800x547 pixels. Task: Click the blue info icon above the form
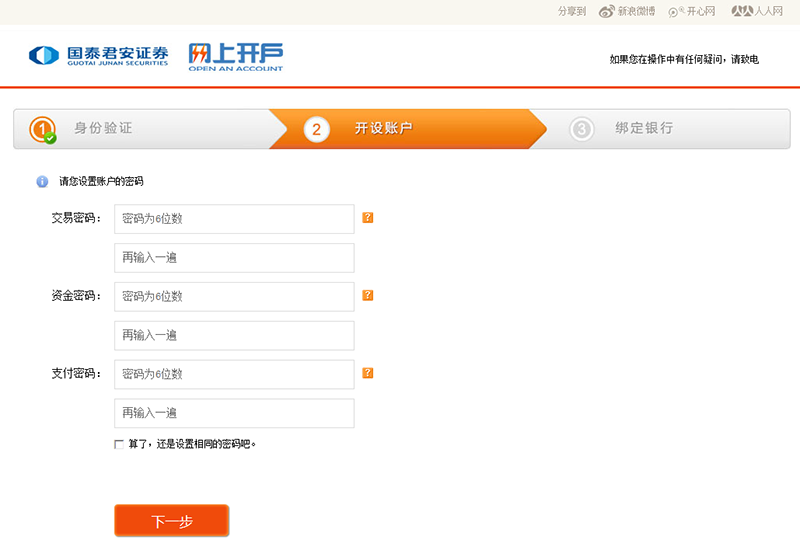[42, 182]
